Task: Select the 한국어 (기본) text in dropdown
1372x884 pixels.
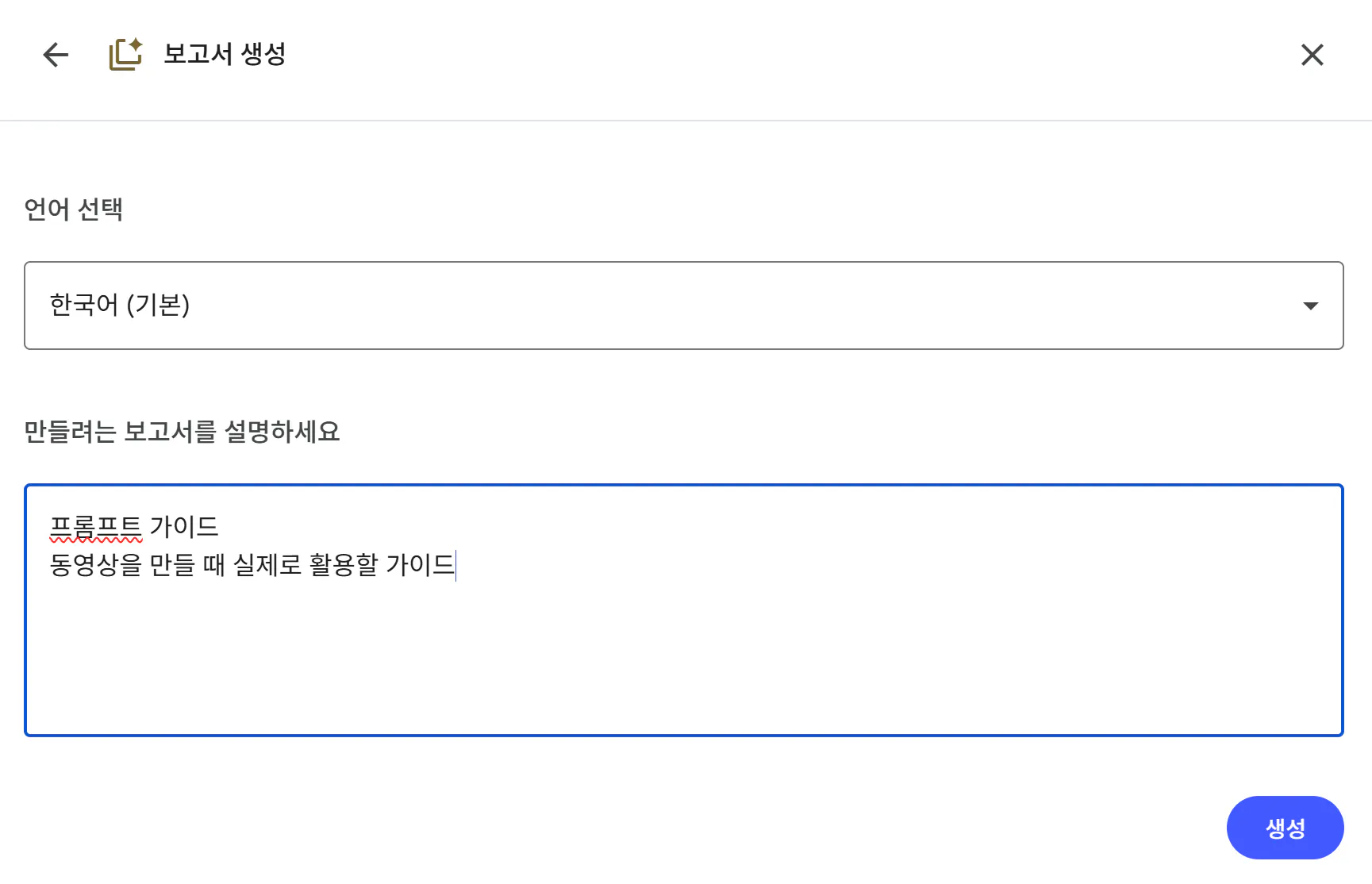Action: pos(120,306)
